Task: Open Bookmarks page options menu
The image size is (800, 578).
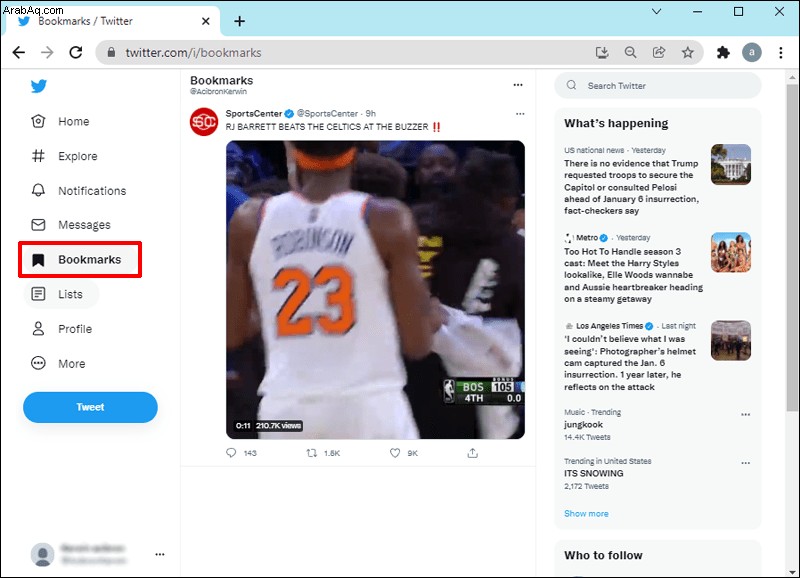Action: (x=518, y=85)
